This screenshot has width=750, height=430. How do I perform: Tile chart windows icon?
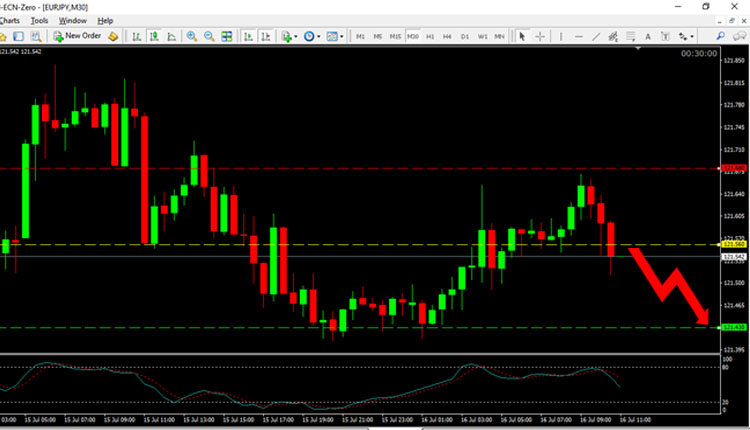(227, 36)
